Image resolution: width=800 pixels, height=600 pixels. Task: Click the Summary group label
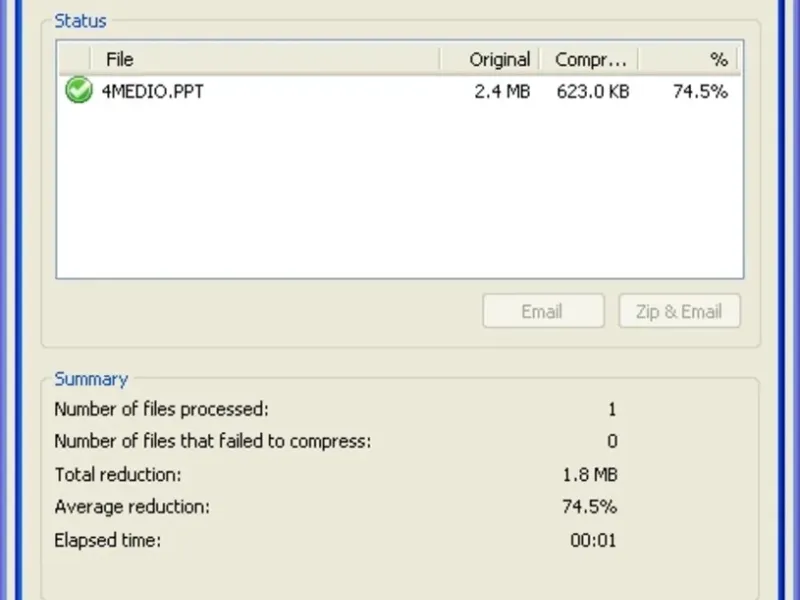point(91,379)
